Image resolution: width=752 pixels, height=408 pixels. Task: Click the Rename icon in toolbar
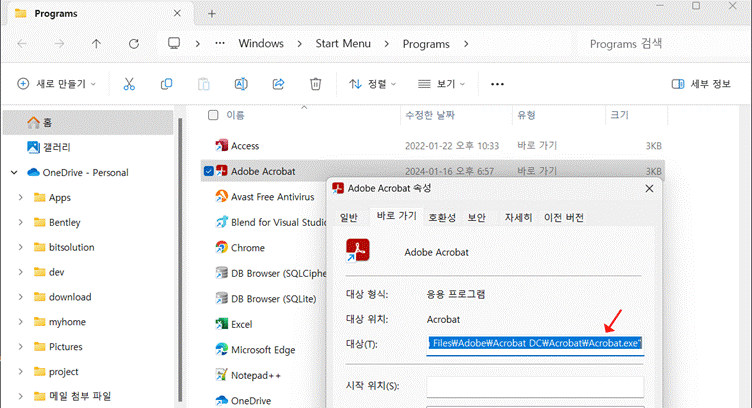click(241, 84)
